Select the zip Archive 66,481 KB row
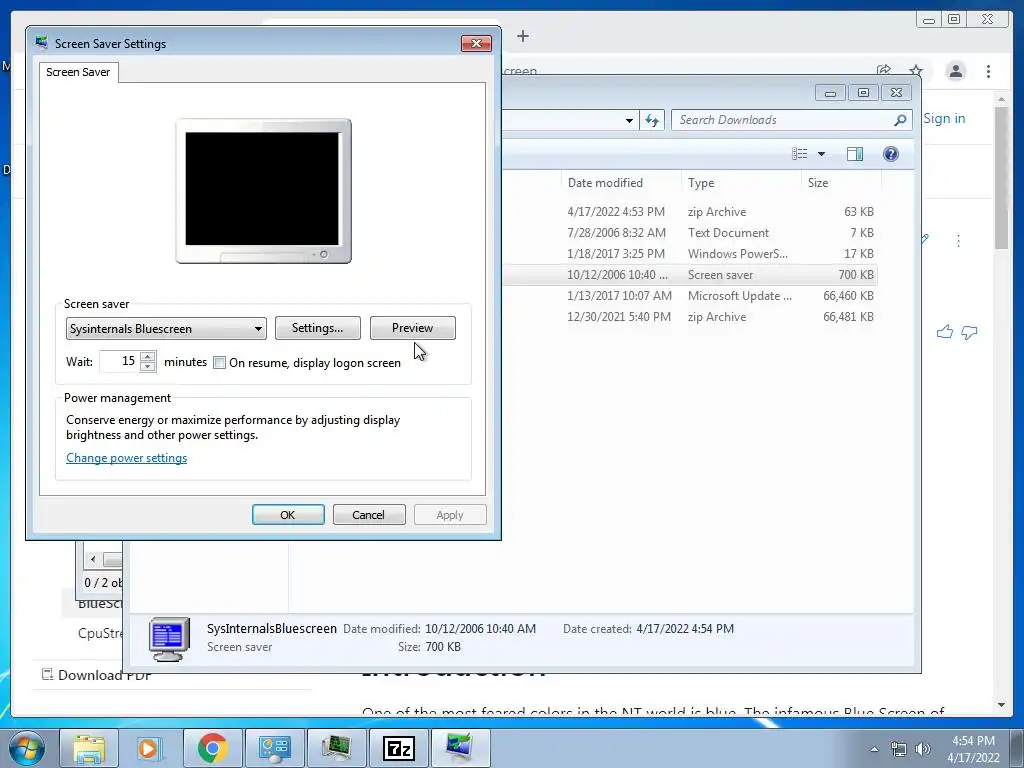 coord(690,317)
